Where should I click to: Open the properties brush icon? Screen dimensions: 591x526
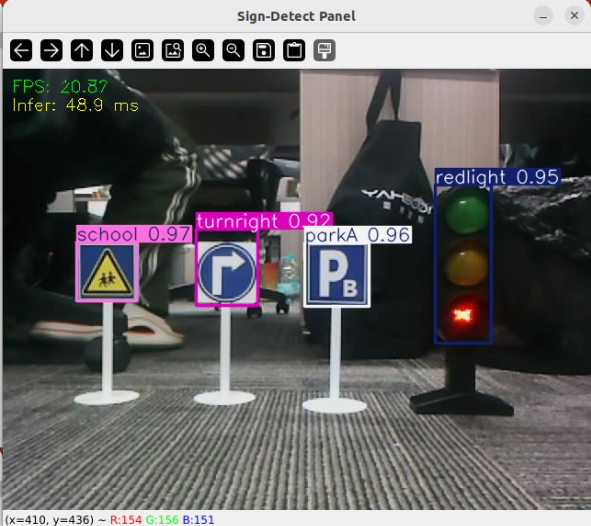(x=325, y=50)
